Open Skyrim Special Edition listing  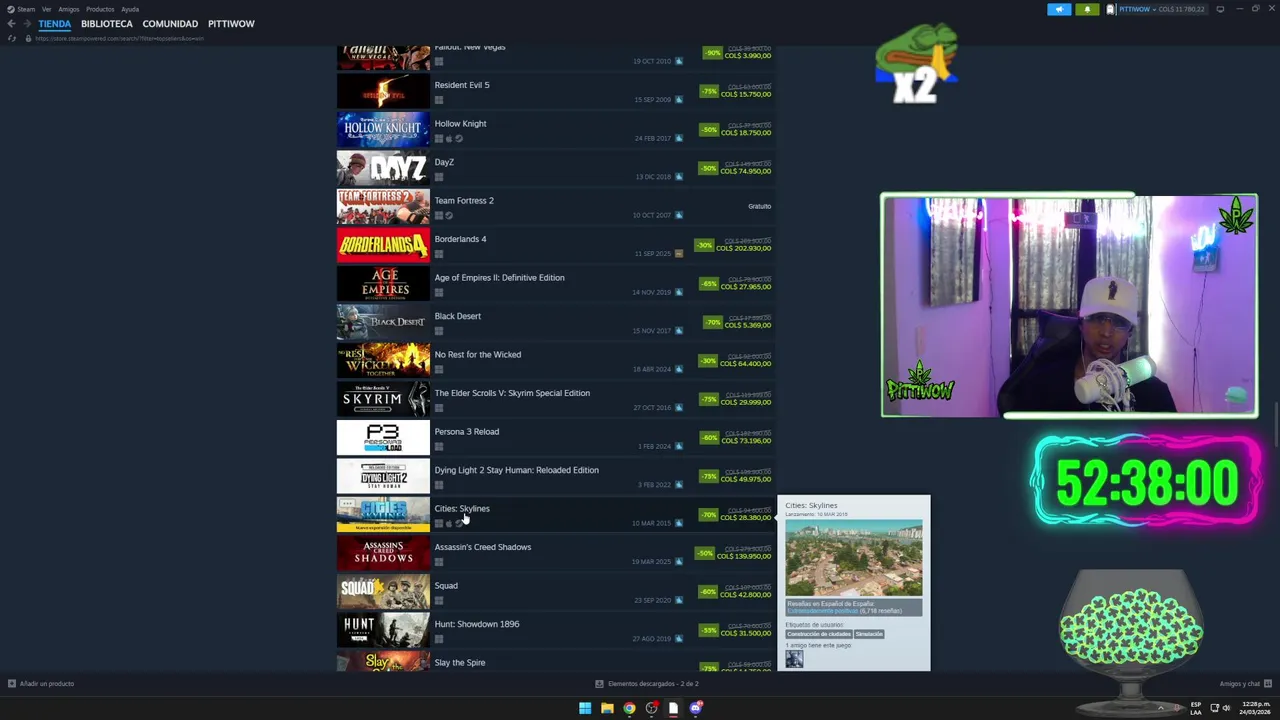pyautogui.click(x=556, y=399)
